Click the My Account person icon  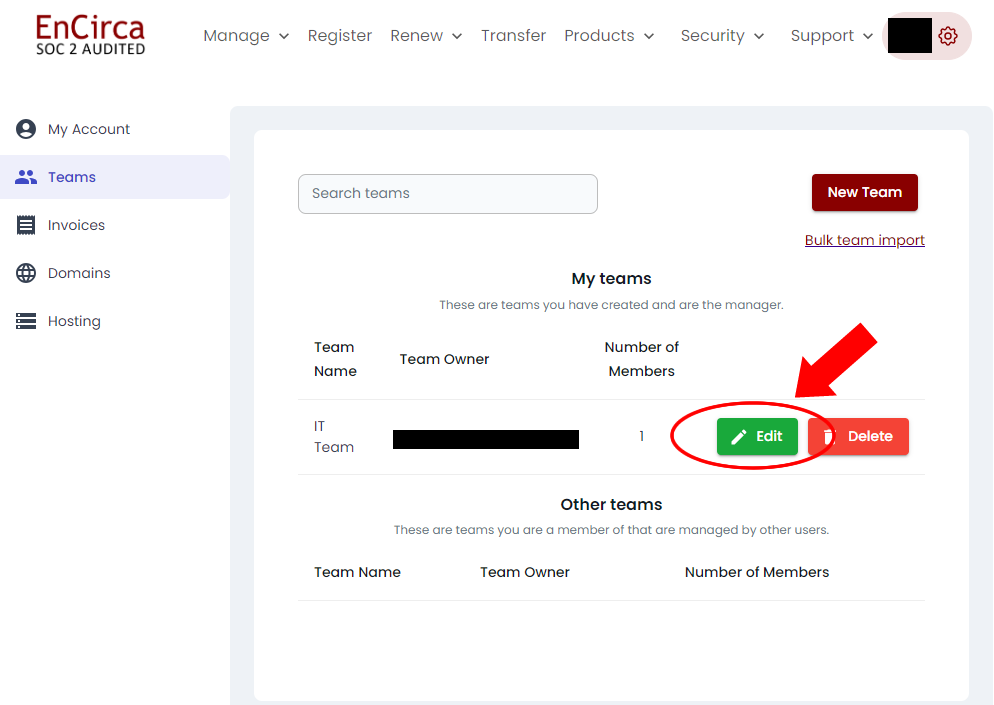(x=25, y=128)
